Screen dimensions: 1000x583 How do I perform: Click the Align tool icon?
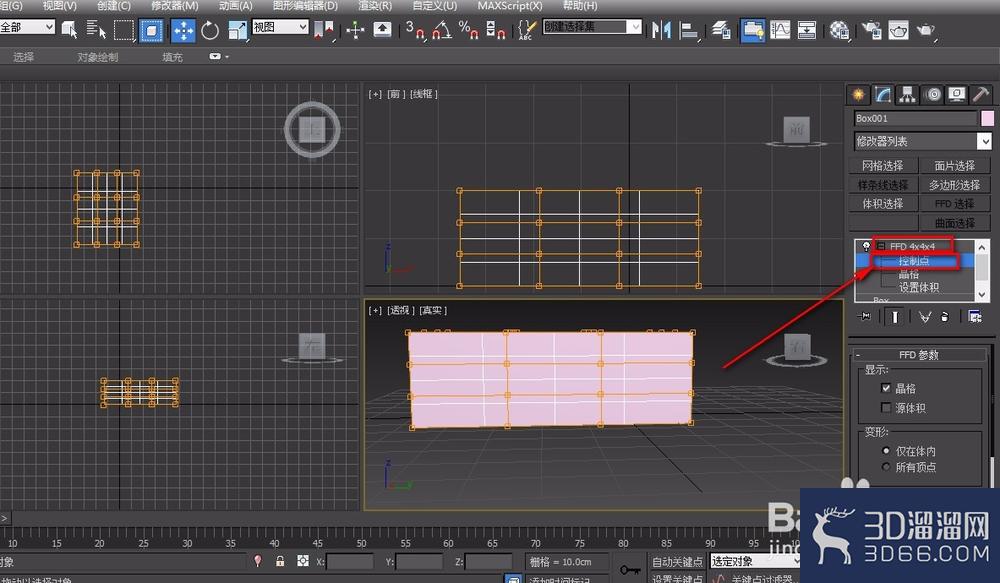tap(689, 30)
